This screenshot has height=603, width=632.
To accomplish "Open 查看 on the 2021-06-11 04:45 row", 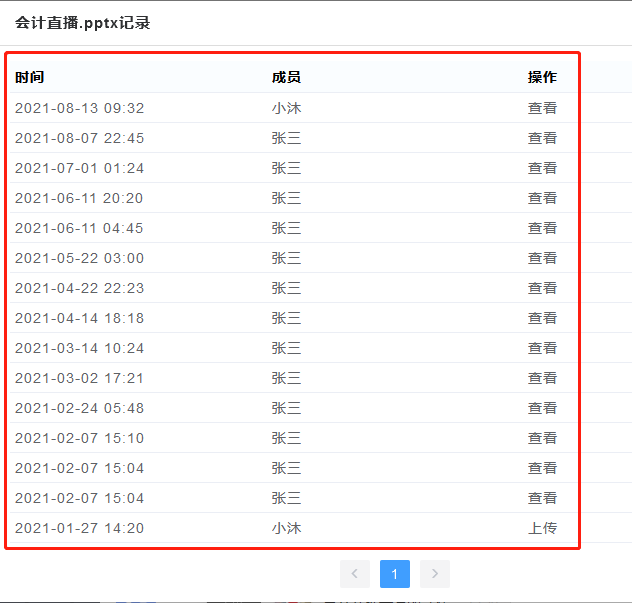I will [542, 228].
